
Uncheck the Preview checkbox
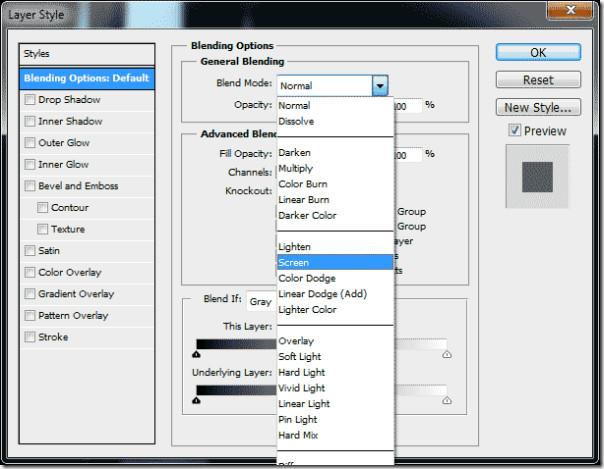(x=514, y=131)
